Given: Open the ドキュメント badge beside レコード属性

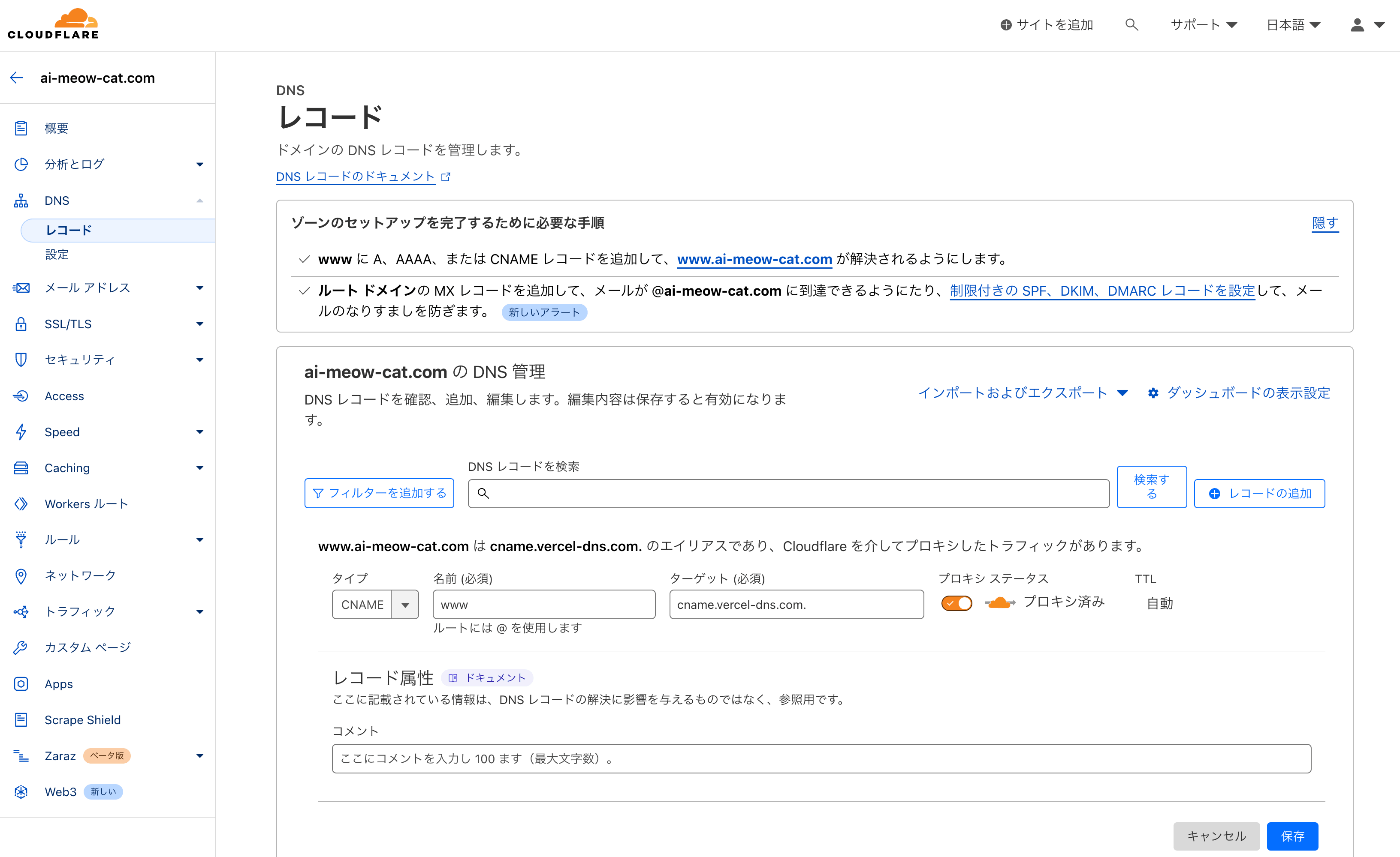Looking at the screenshot, I should point(488,678).
